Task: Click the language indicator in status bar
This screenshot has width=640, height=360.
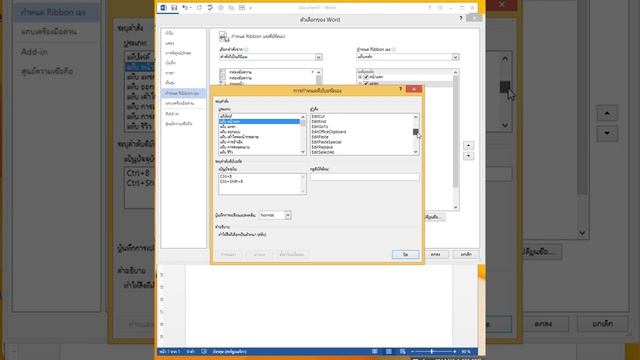Action: pyautogui.click(x=229, y=351)
